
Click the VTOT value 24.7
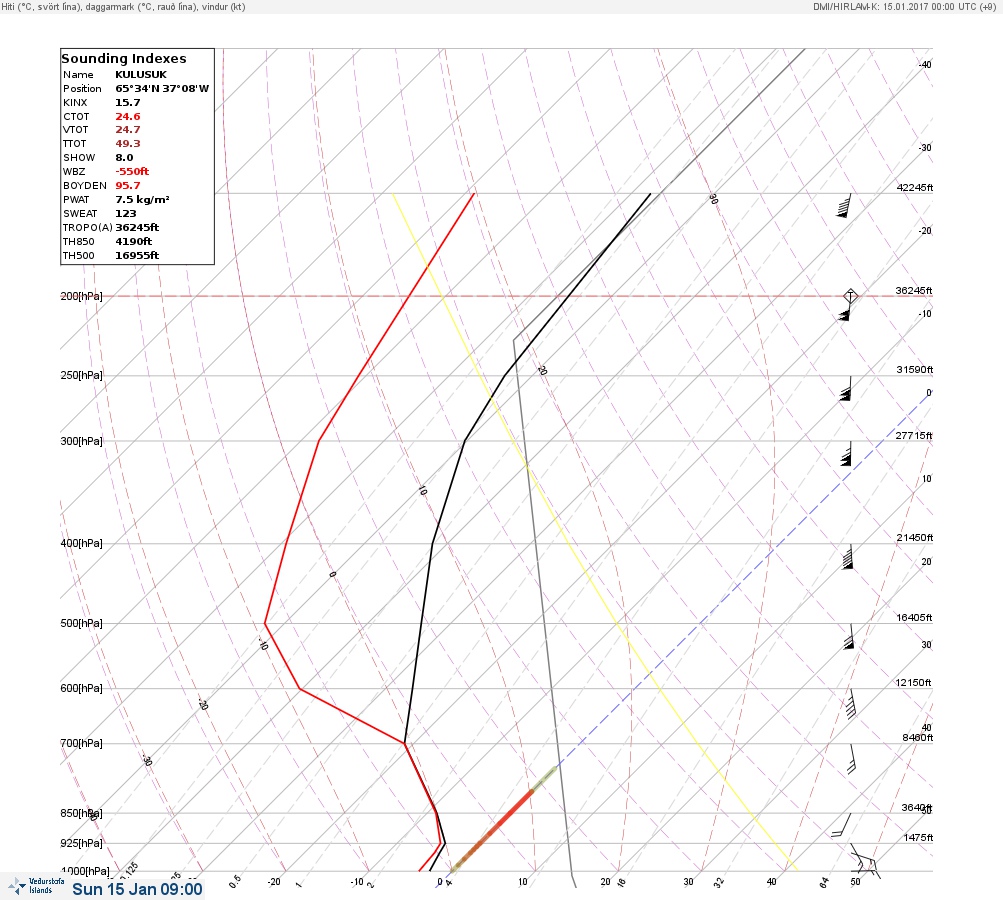[x=127, y=130]
